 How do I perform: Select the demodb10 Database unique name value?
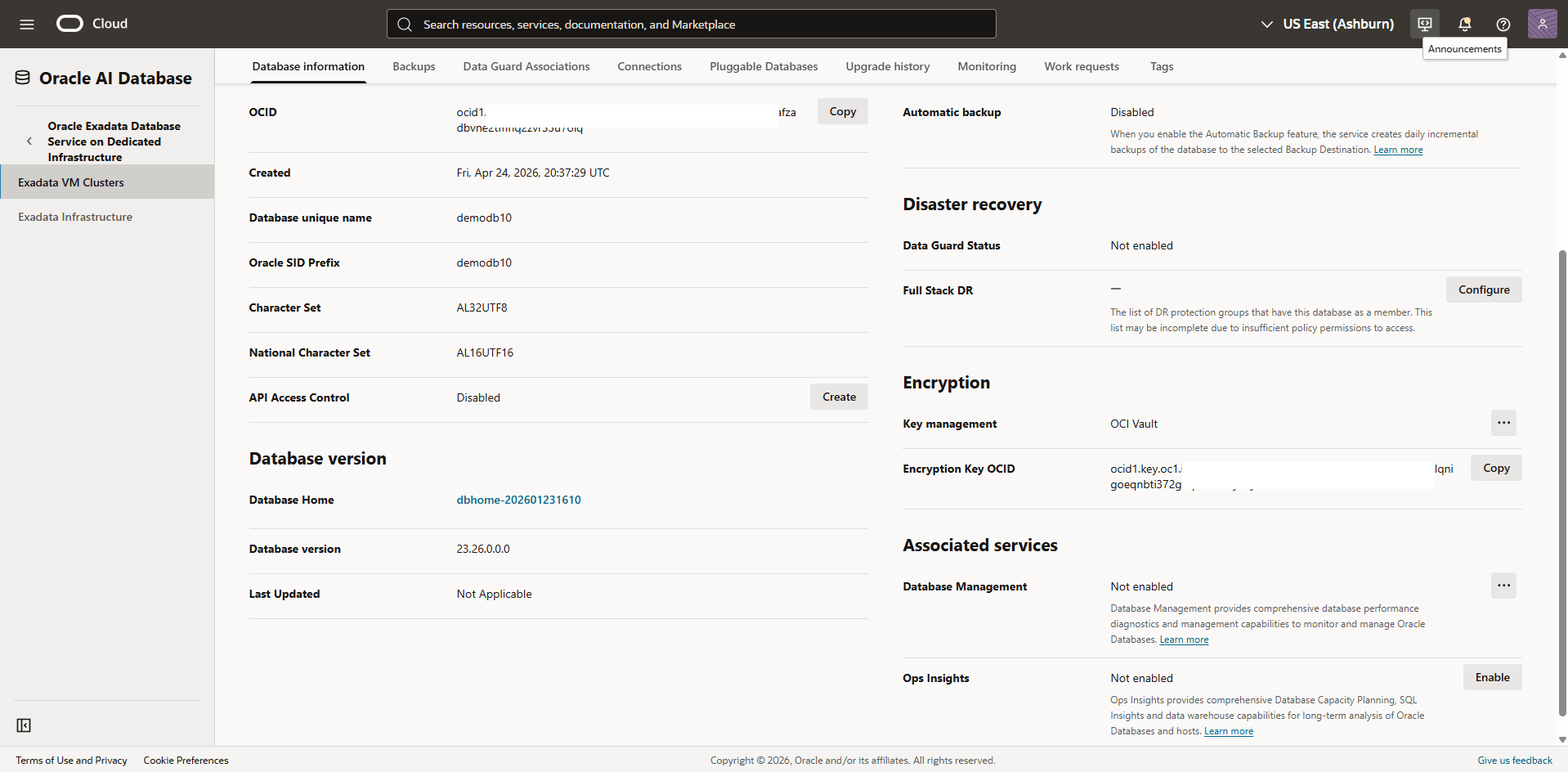(484, 218)
